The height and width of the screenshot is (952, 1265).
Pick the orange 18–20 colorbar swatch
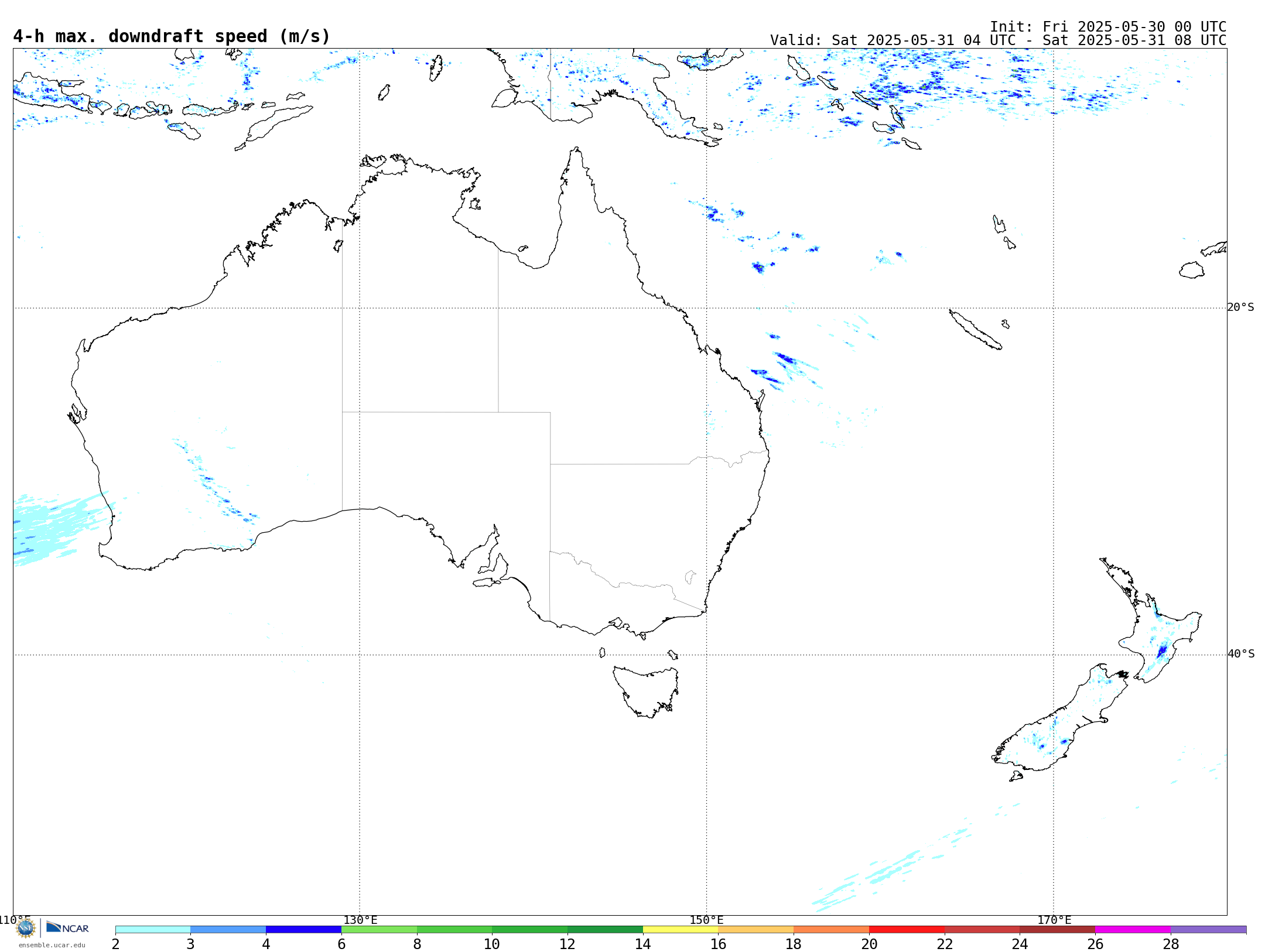(831, 930)
